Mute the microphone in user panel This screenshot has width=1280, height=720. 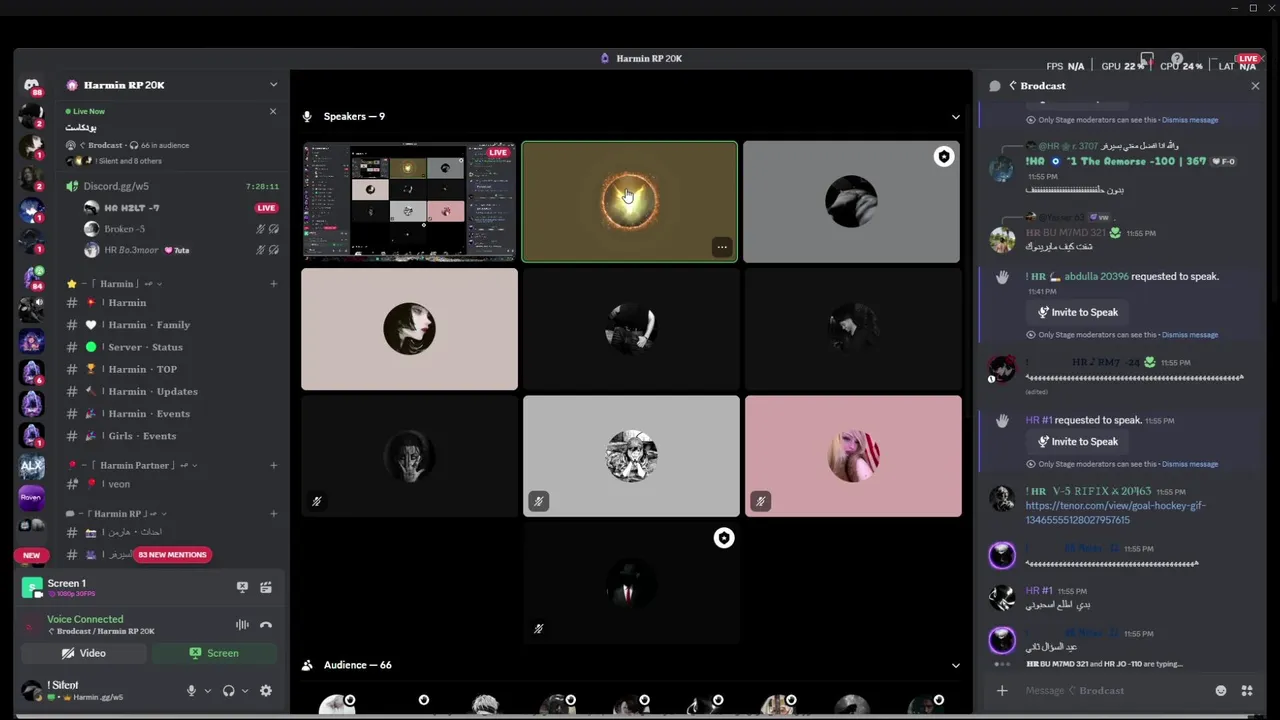tap(191, 691)
